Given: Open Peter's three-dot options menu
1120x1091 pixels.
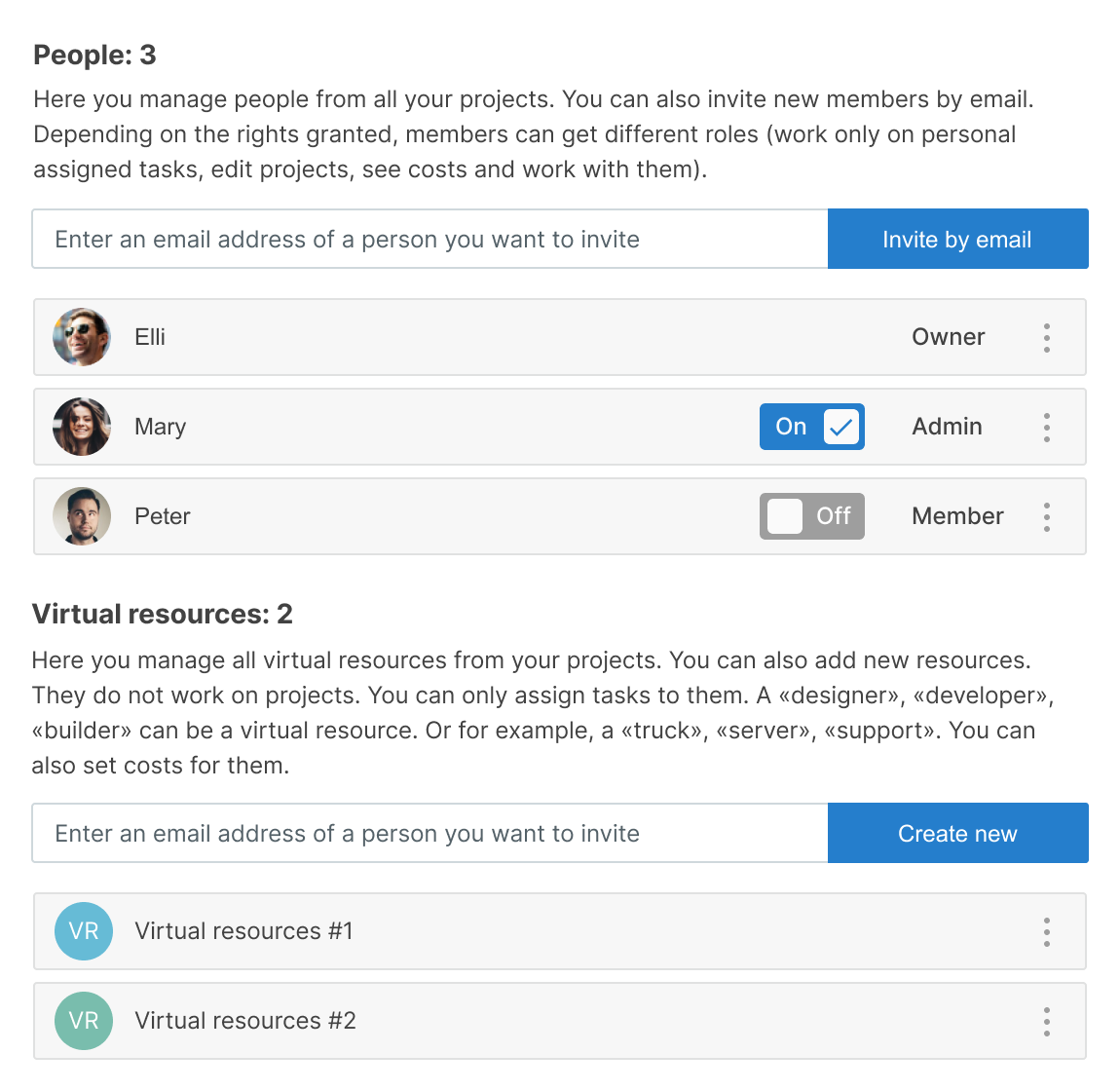Looking at the screenshot, I should [1047, 516].
